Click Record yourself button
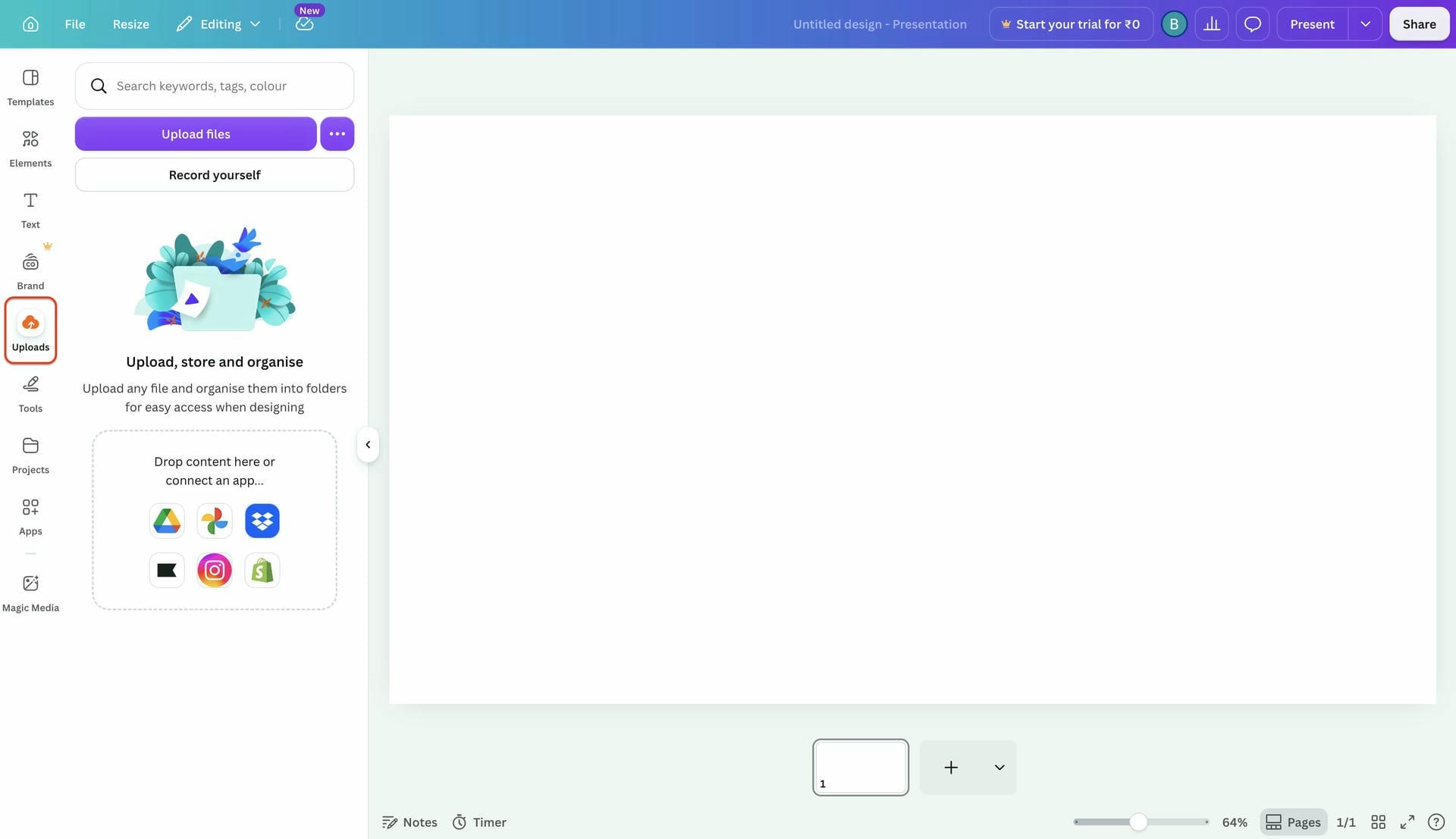The image size is (1456, 839). pyautogui.click(x=215, y=174)
